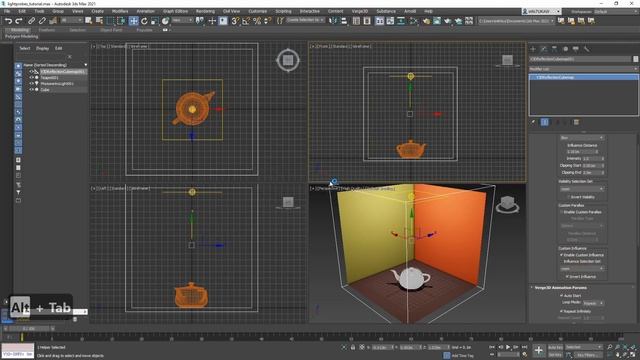Viewport: 640px width, 360px height.
Task: Toggle the Repeat Infinitely checkbox
Action: click(562, 311)
